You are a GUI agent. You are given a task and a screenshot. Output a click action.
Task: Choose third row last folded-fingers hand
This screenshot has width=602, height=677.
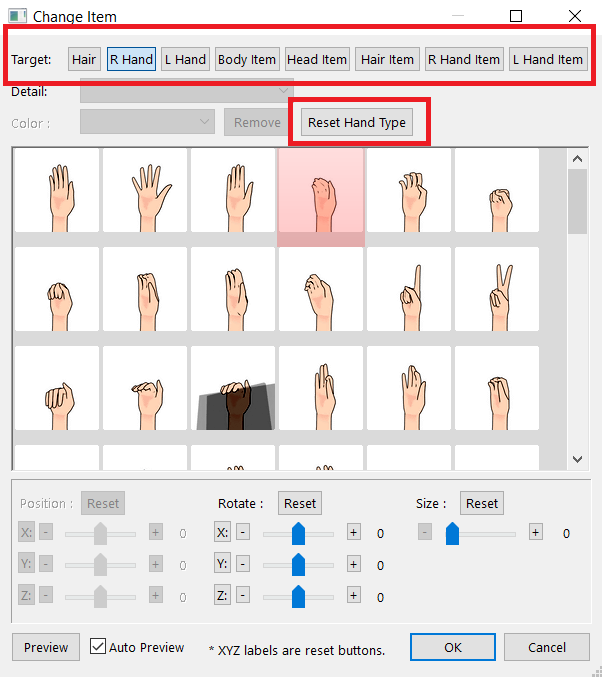tap(497, 388)
